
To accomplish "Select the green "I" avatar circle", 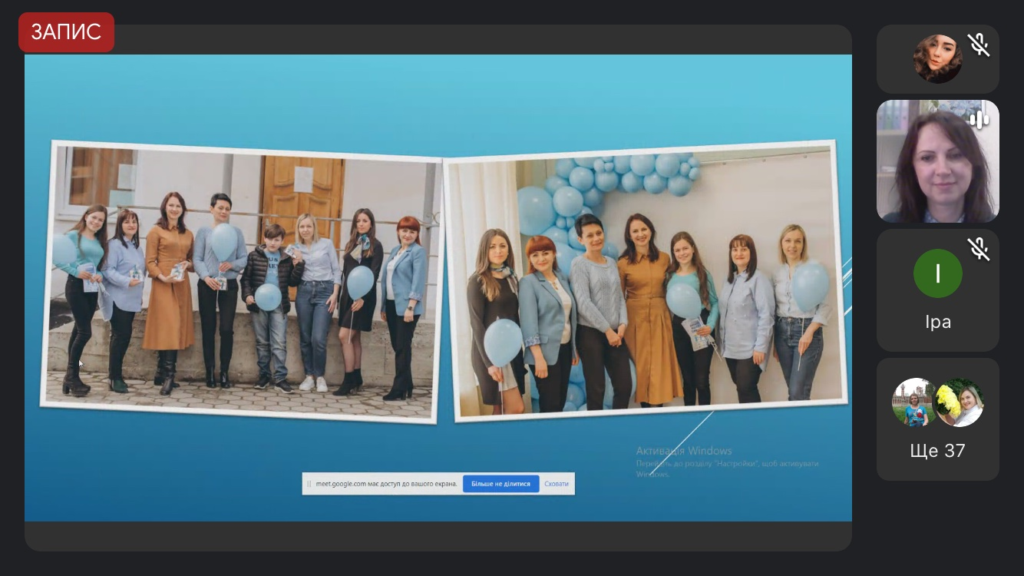I will click(937, 273).
